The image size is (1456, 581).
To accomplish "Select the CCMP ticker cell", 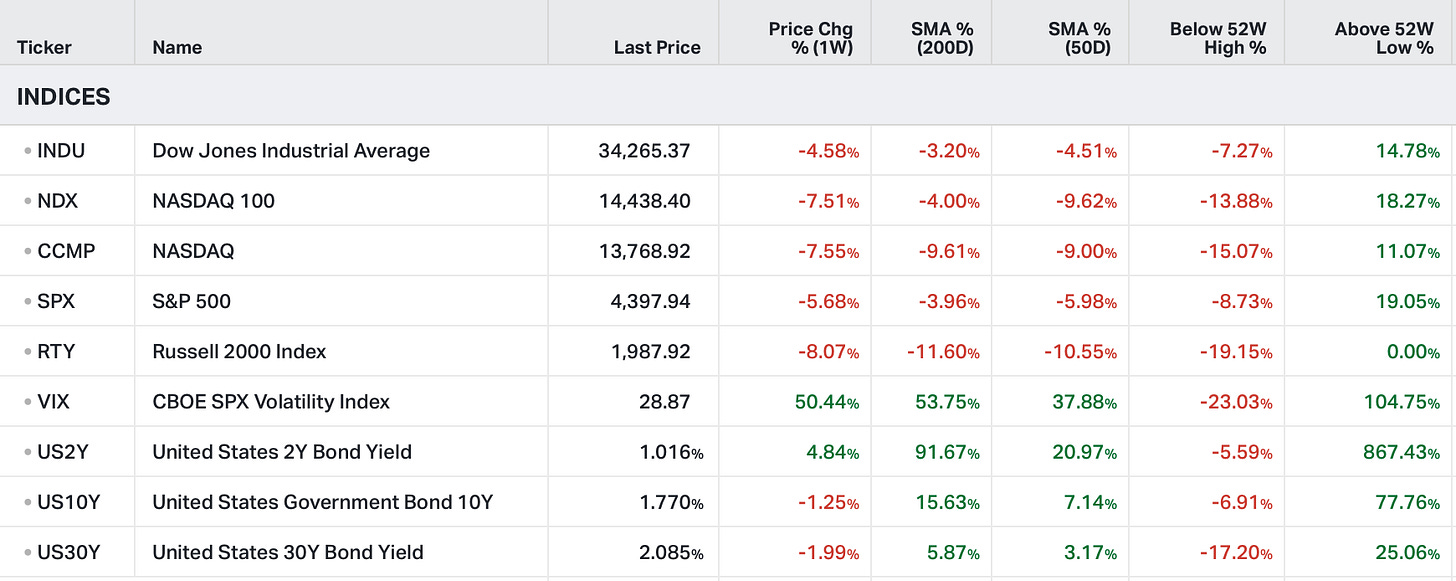I will [x=66, y=251].
